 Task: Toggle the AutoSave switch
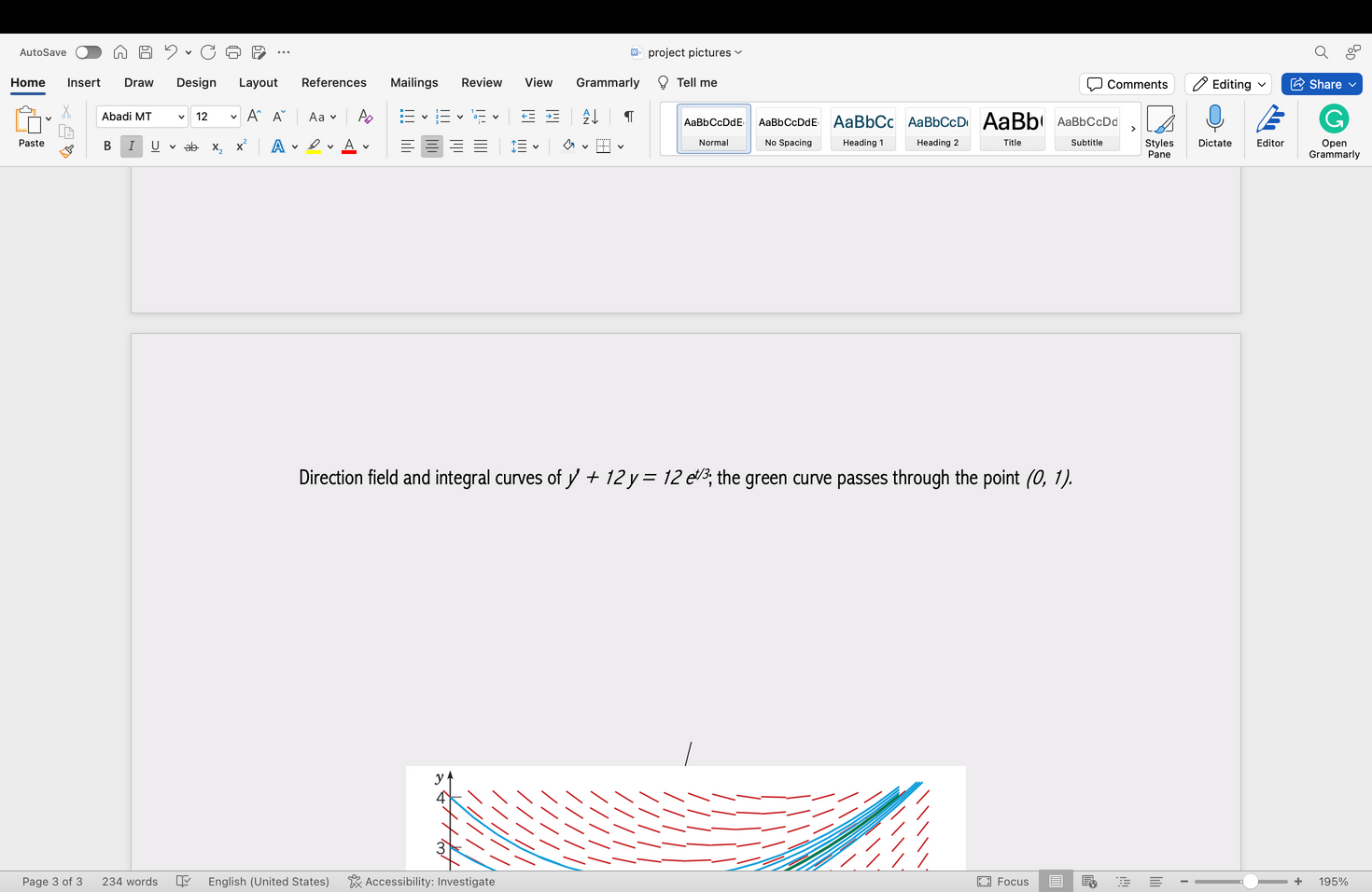(89, 52)
